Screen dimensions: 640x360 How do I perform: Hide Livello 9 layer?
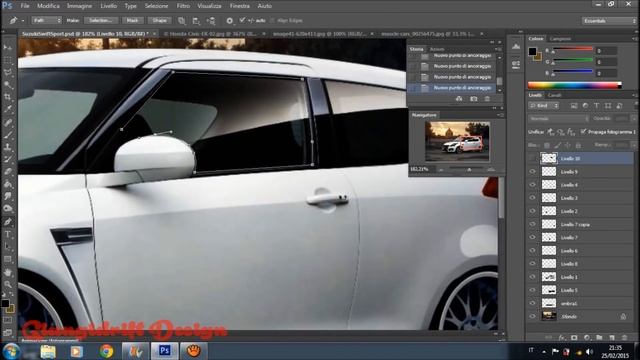click(x=532, y=172)
